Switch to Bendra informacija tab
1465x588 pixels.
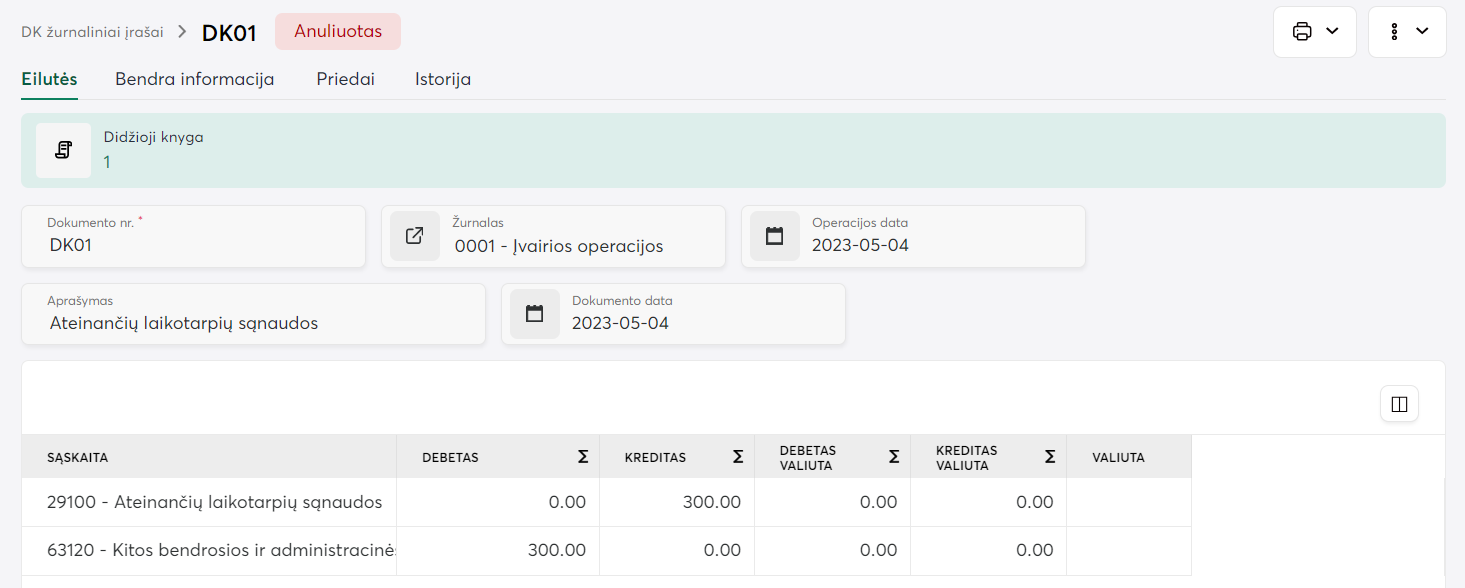point(194,79)
